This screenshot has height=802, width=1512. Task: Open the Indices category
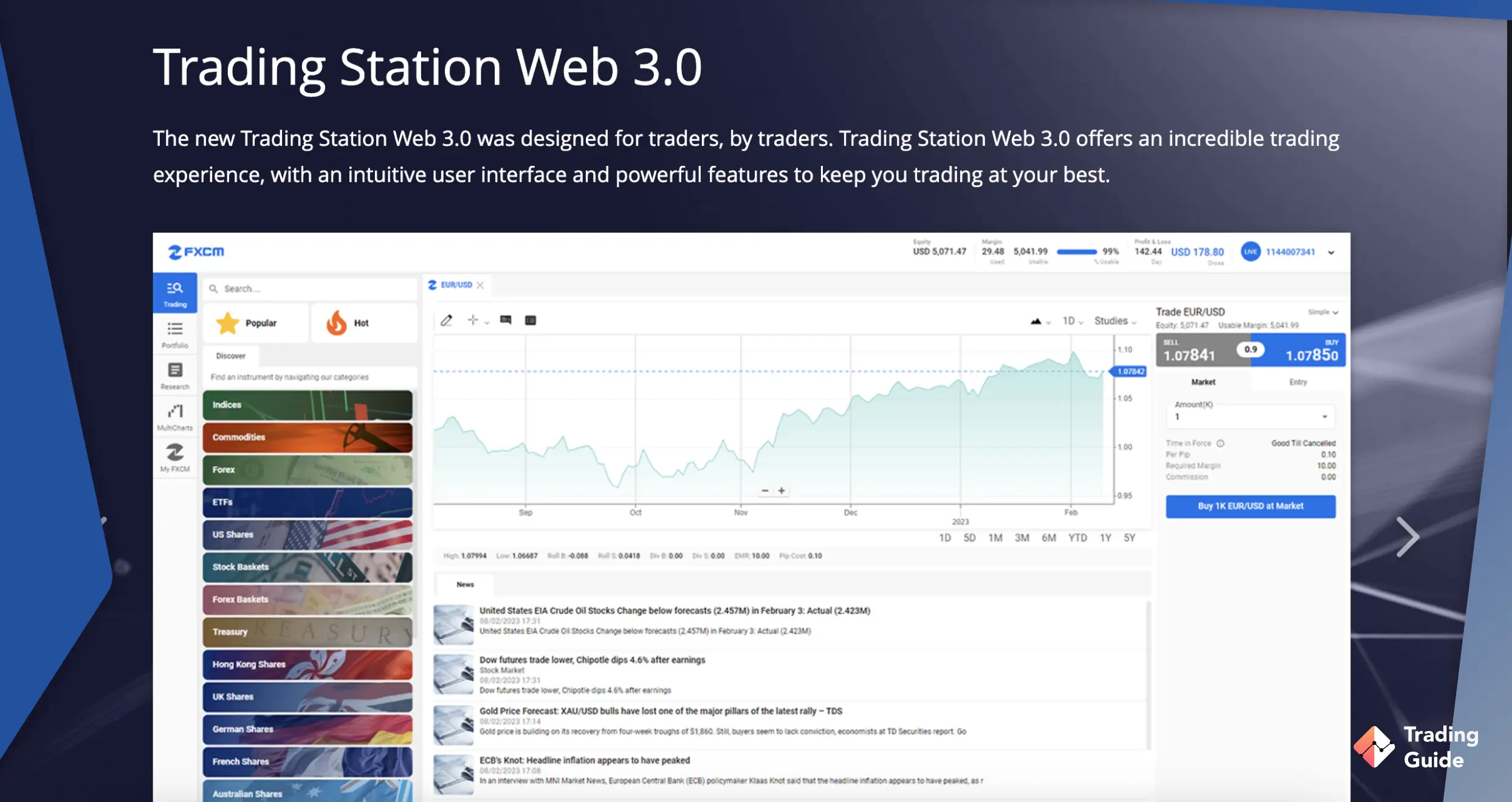308,405
